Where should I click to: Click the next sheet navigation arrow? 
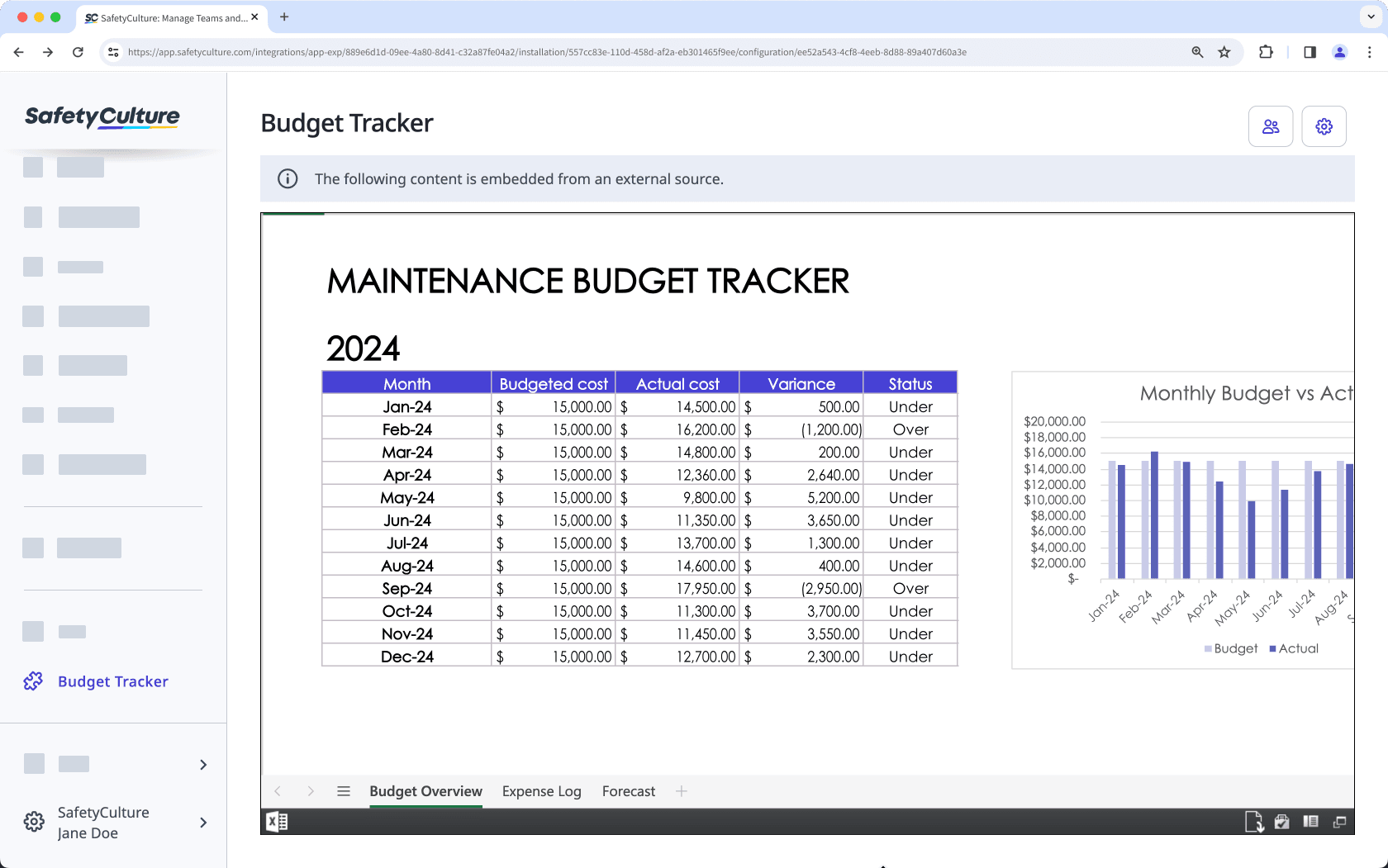[311, 790]
